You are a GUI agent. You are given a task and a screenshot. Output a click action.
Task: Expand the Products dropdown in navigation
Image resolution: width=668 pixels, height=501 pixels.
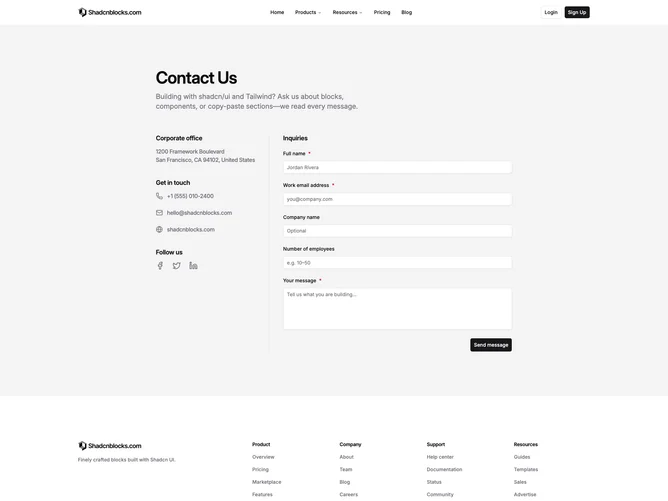308,12
